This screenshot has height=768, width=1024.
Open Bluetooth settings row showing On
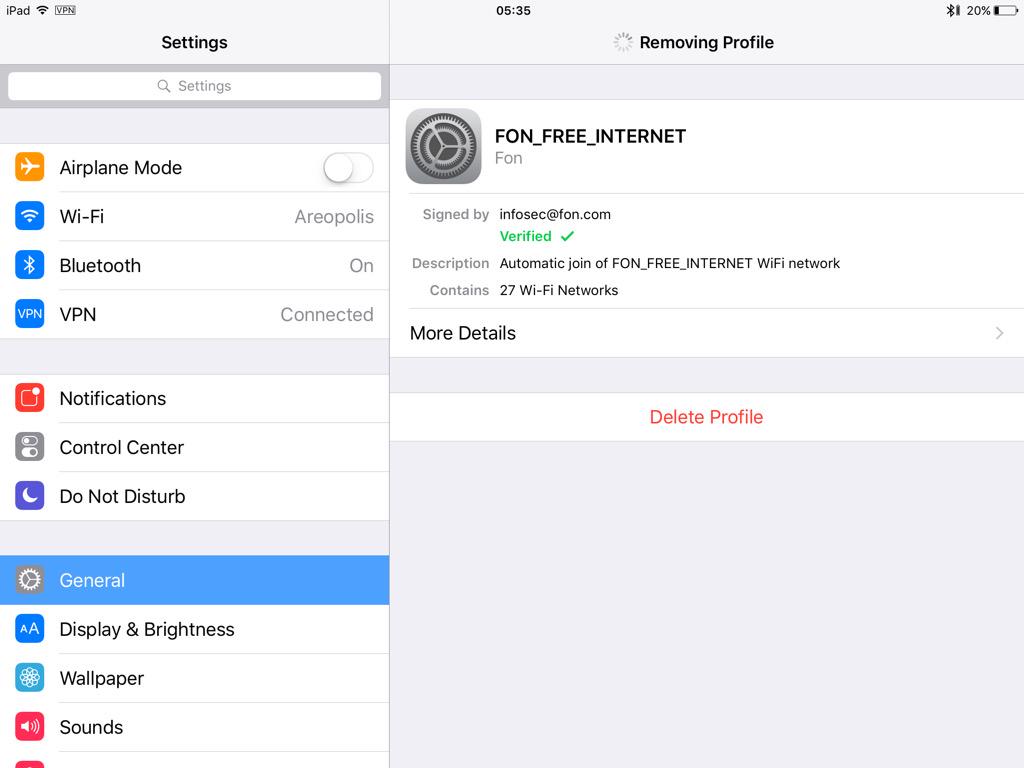coord(195,265)
